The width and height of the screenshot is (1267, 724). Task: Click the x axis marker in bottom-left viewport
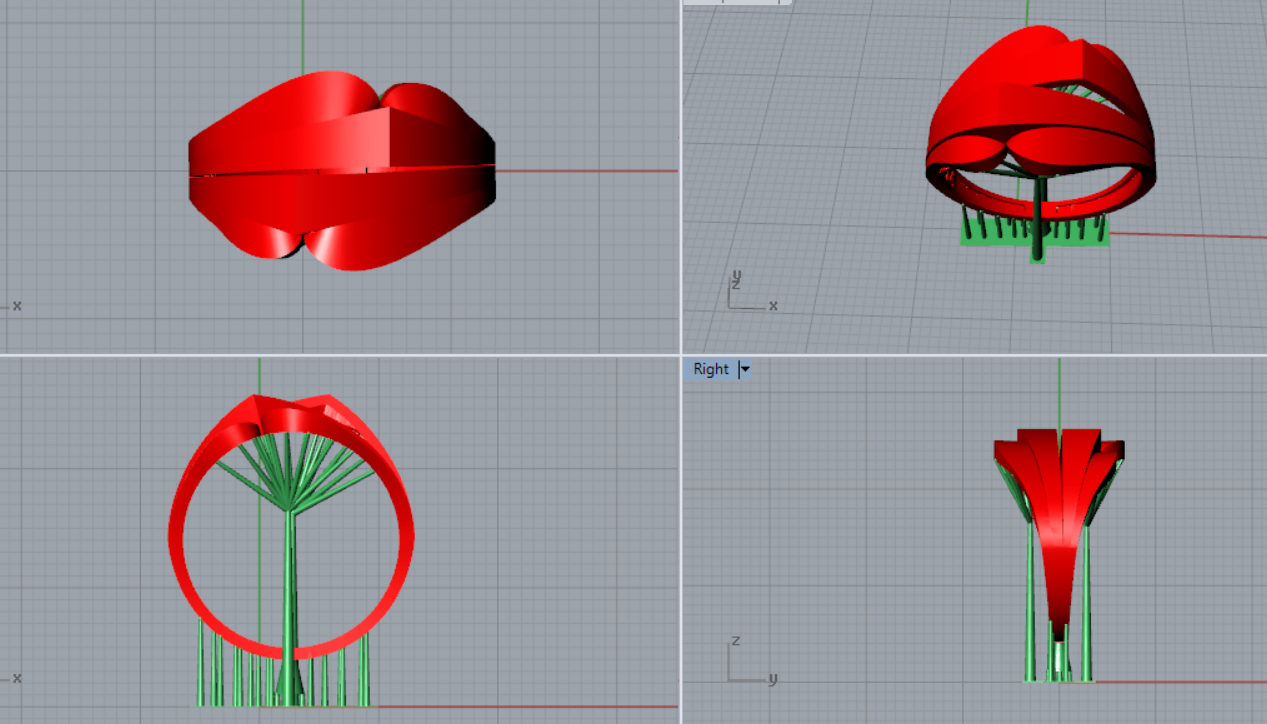click(x=16, y=677)
